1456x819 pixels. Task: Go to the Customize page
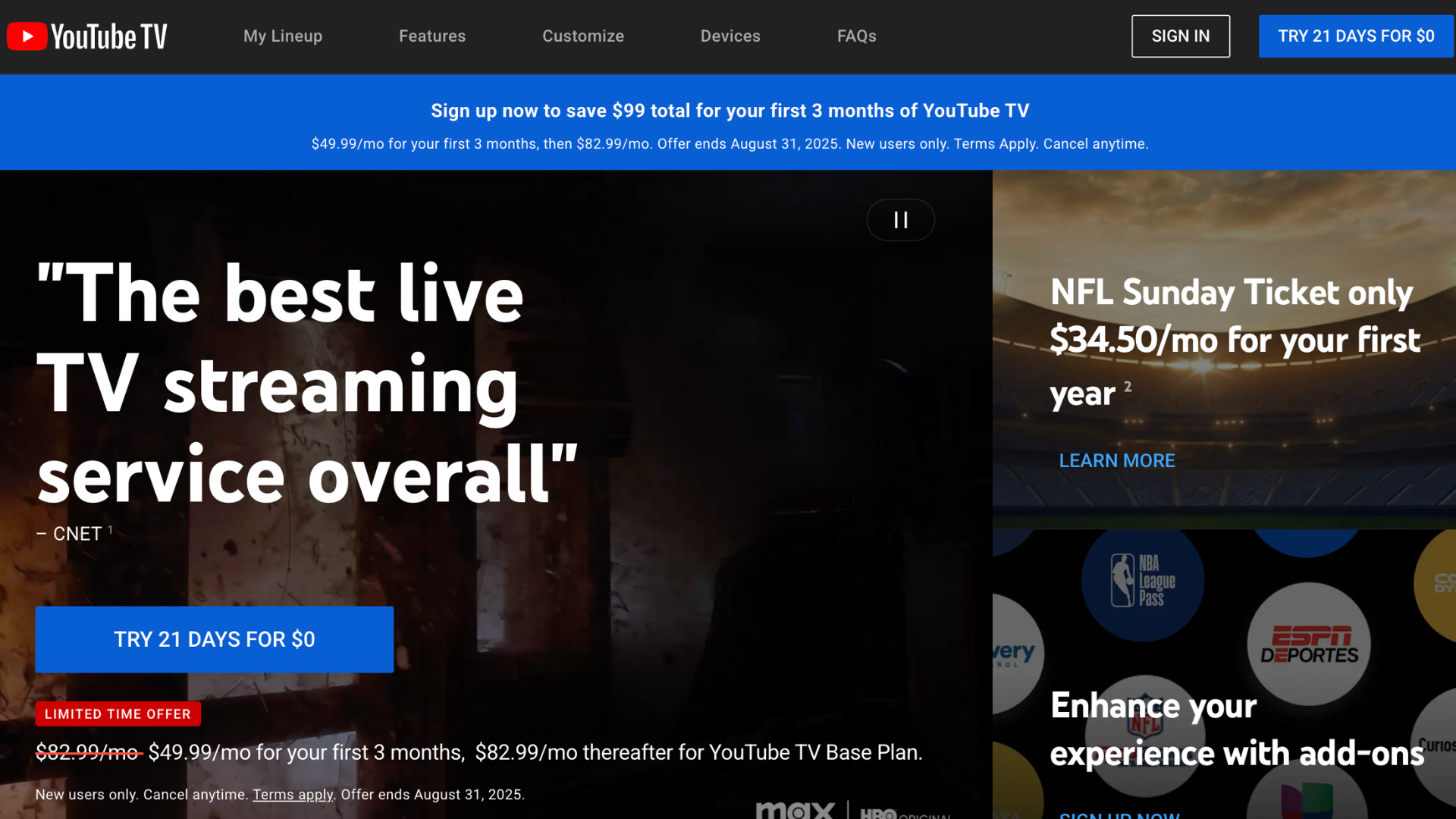tap(582, 36)
